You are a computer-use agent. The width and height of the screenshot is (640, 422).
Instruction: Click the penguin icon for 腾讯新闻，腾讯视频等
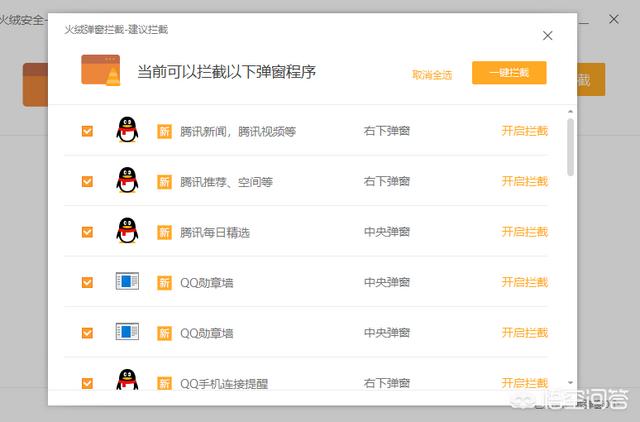[126, 130]
